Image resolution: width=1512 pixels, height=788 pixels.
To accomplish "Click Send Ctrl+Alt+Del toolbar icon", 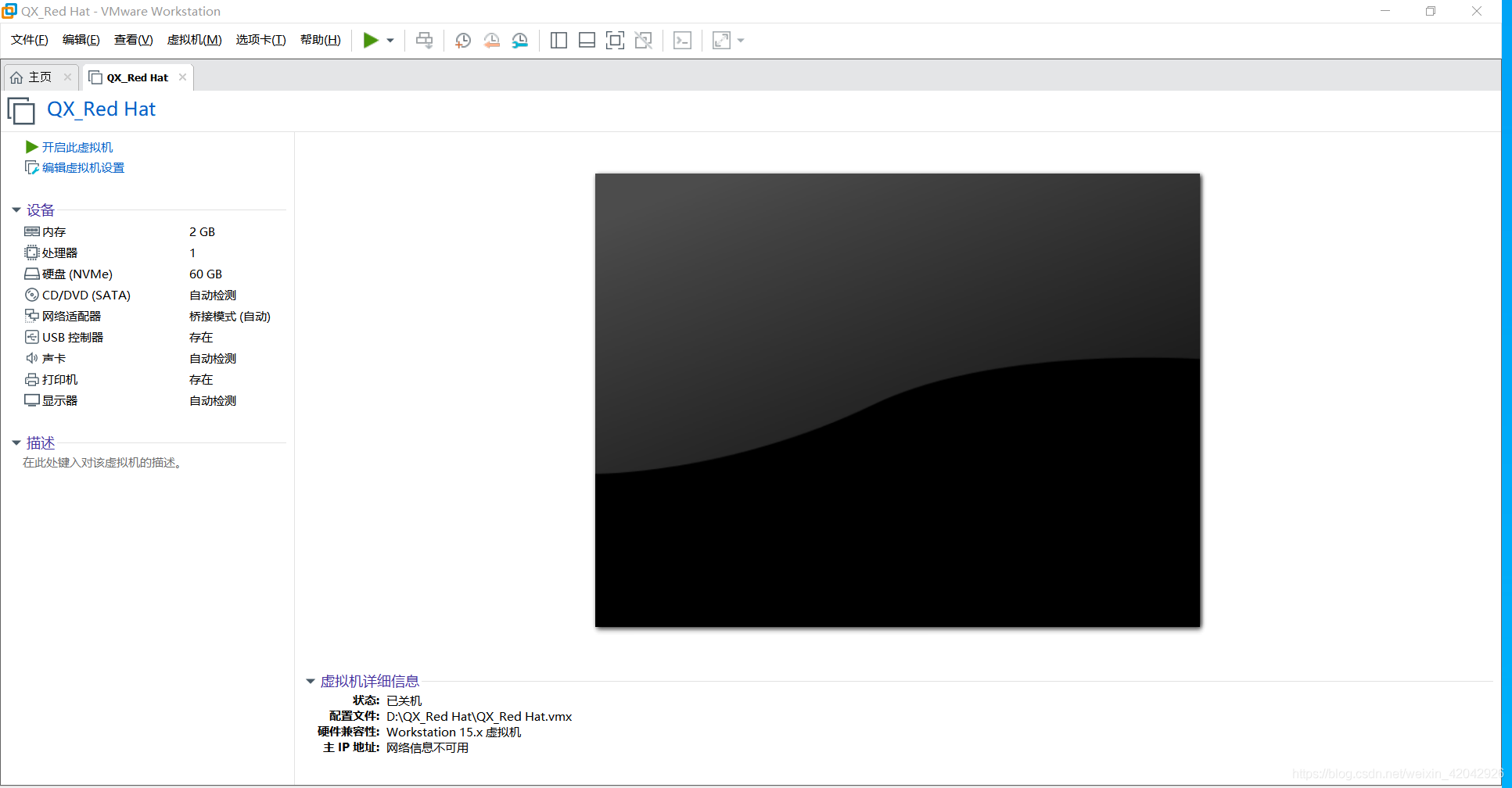I will [x=424, y=41].
